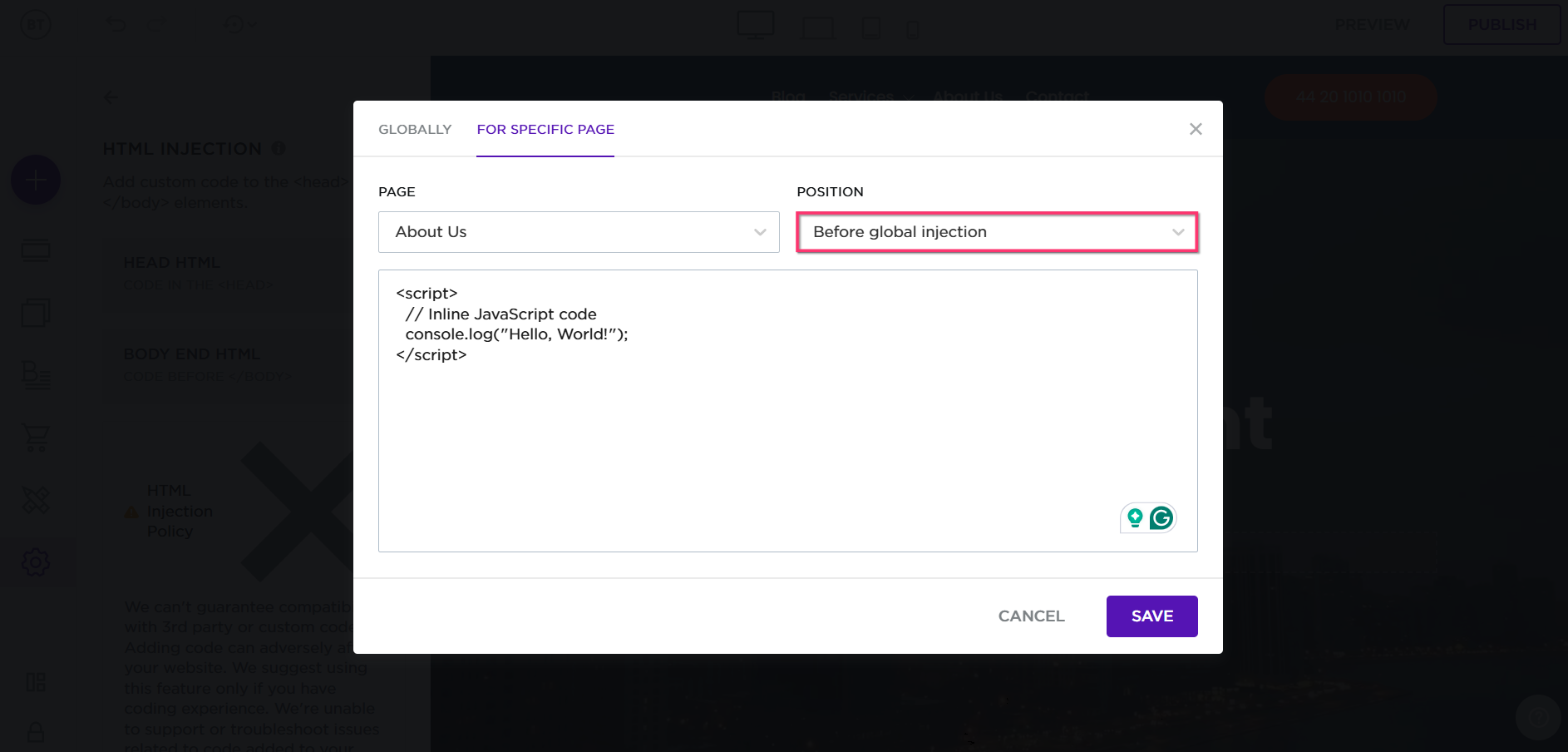Click the 44 20 1010 1010 phone button
The width and height of the screenshot is (1568, 752).
pyautogui.click(x=1351, y=97)
